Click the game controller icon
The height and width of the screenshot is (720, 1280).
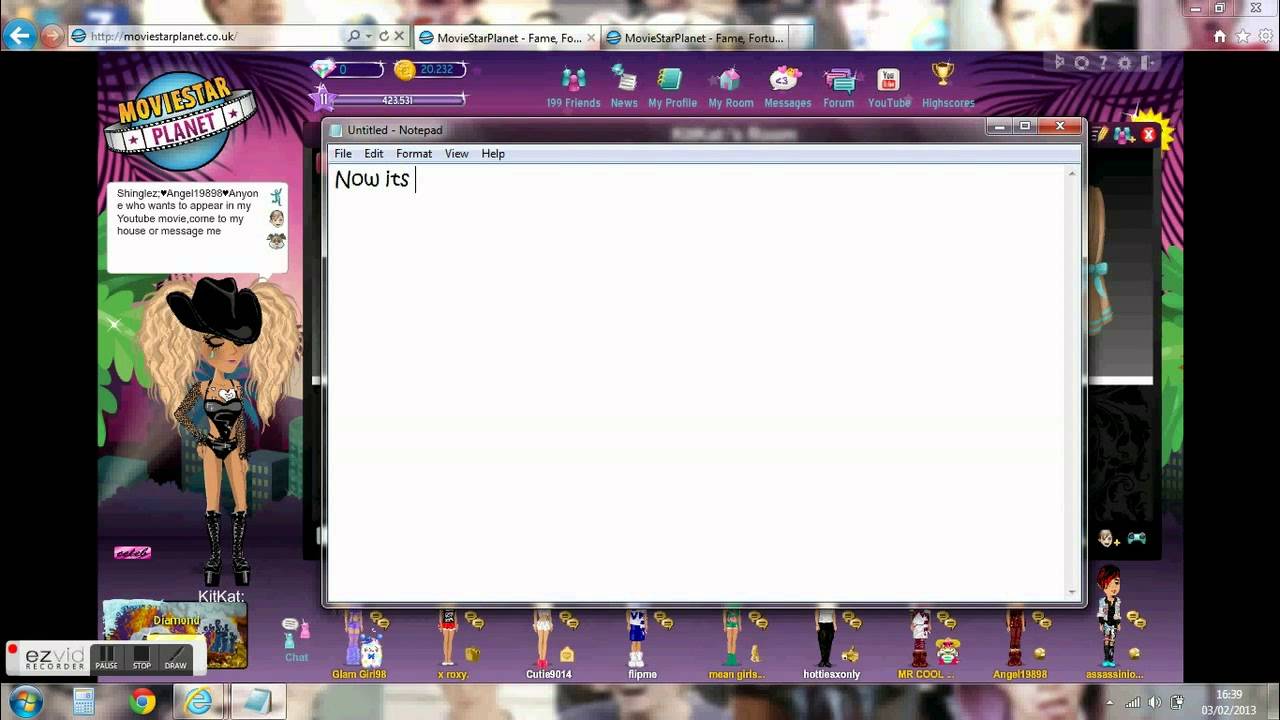tap(1137, 538)
